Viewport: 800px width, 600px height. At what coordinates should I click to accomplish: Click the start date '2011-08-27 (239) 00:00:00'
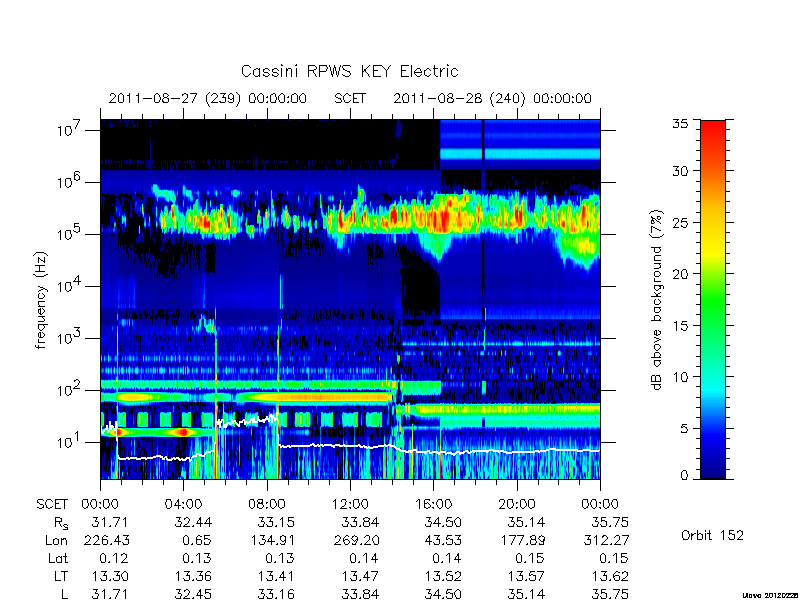(208, 98)
